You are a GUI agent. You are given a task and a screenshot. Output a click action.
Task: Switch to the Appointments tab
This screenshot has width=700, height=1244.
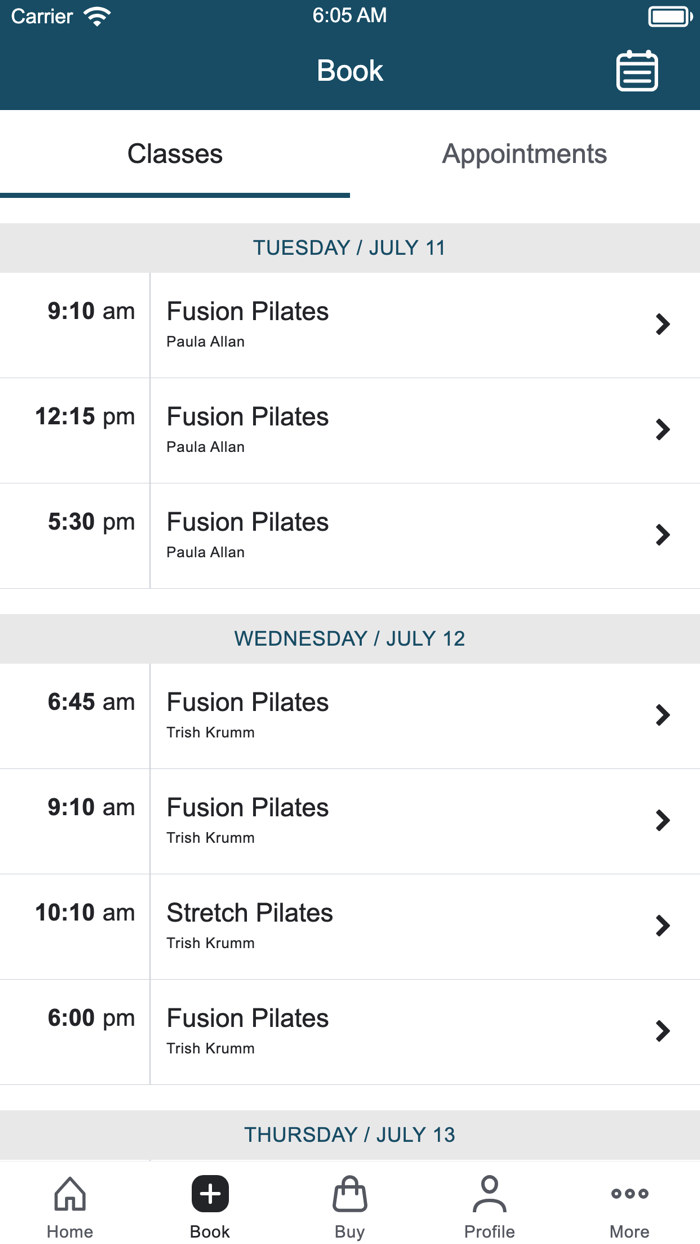pos(524,153)
